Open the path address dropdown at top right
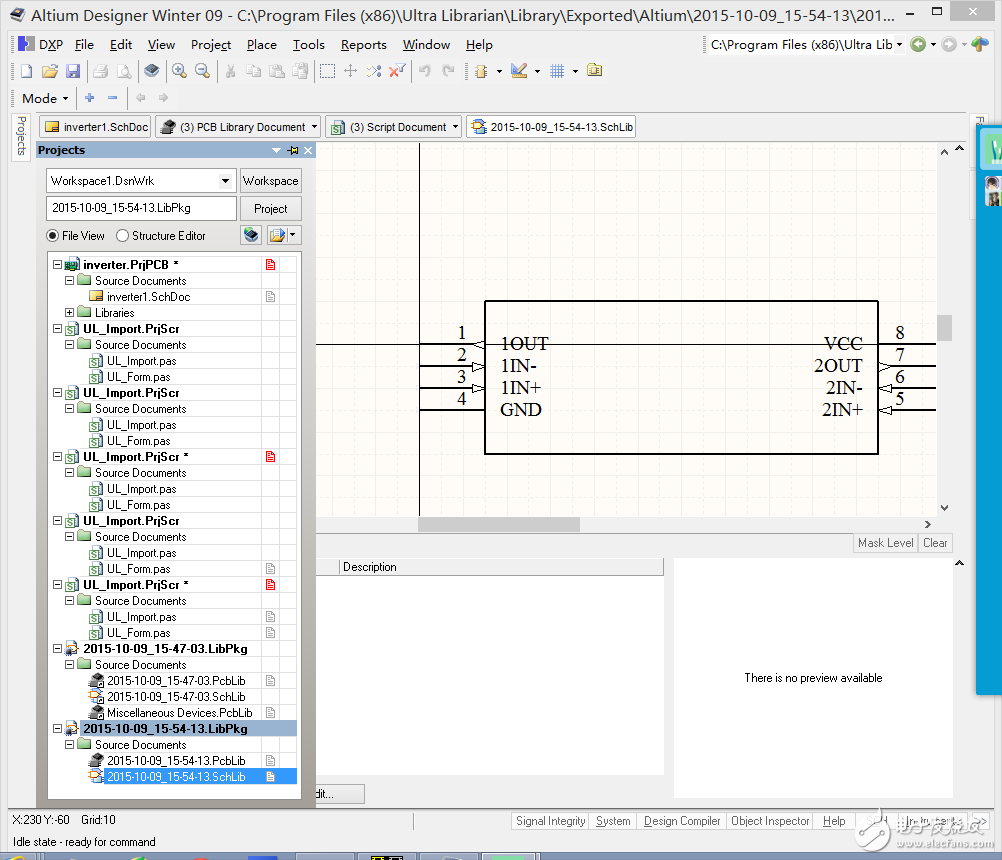 [899, 44]
